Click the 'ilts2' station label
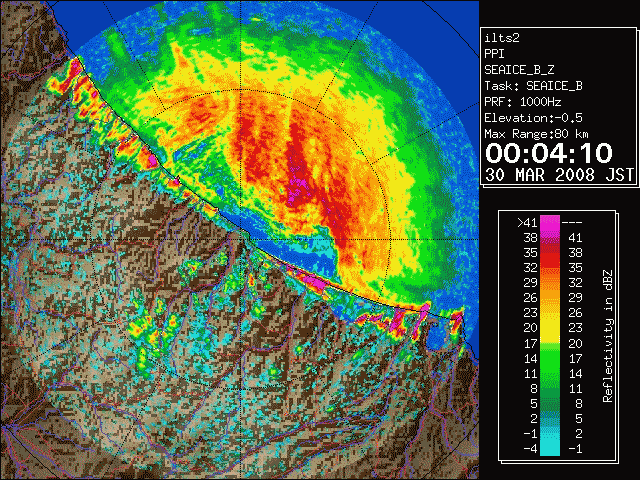Screen dimensions: 640x480 (502, 38)
